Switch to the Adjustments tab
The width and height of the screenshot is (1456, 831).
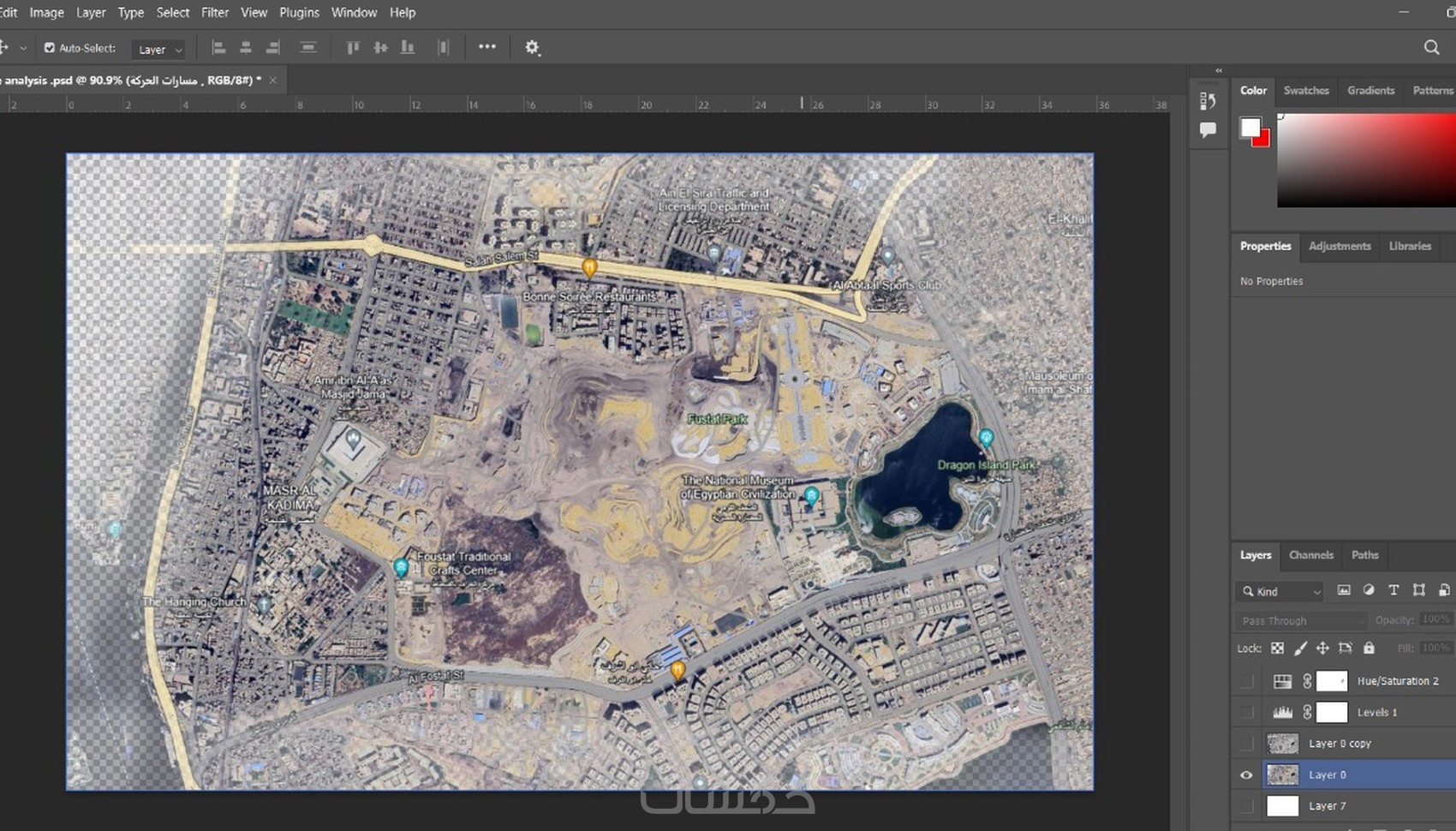click(x=1340, y=247)
